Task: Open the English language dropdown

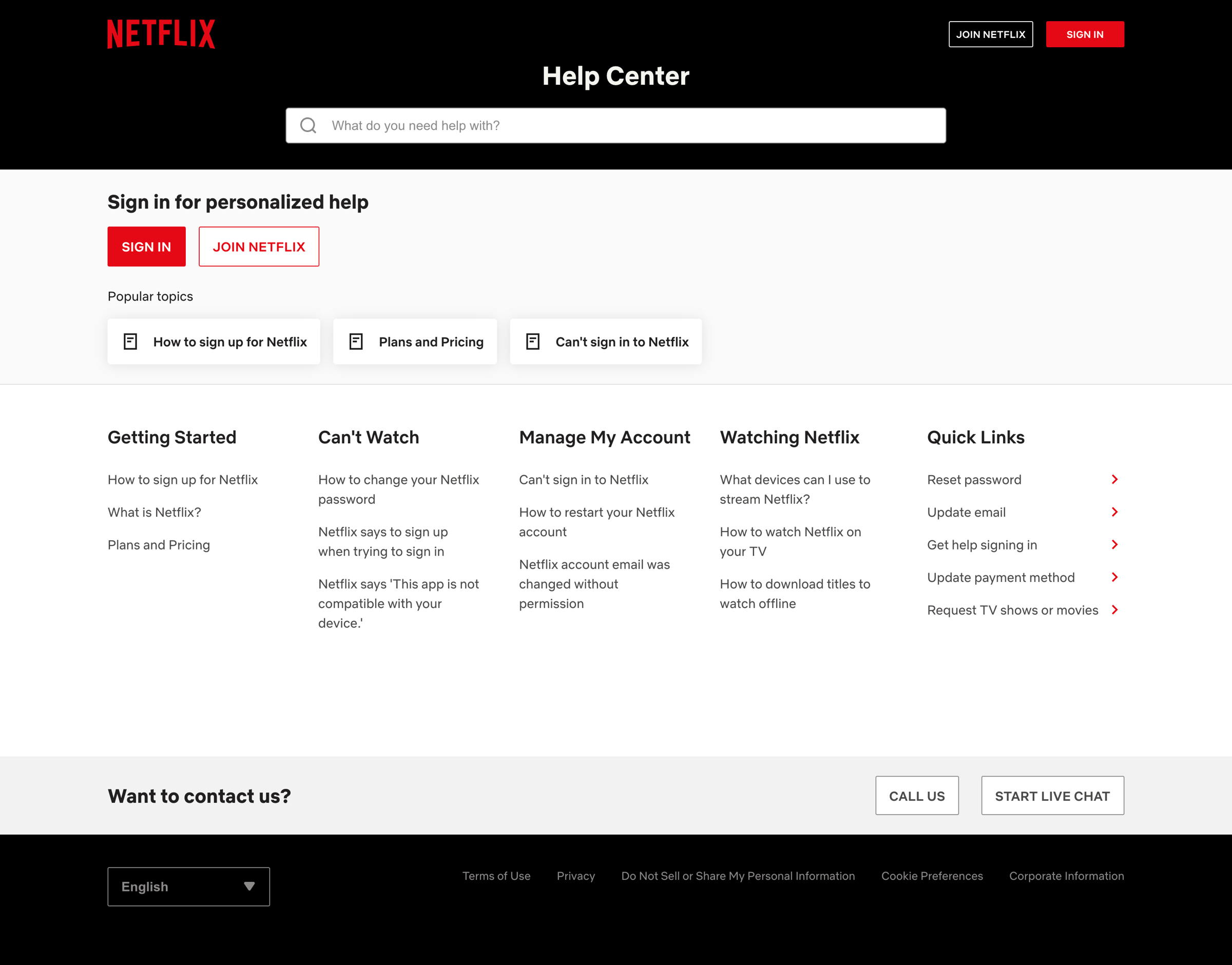Action: pyautogui.click(x=188, y=886)
